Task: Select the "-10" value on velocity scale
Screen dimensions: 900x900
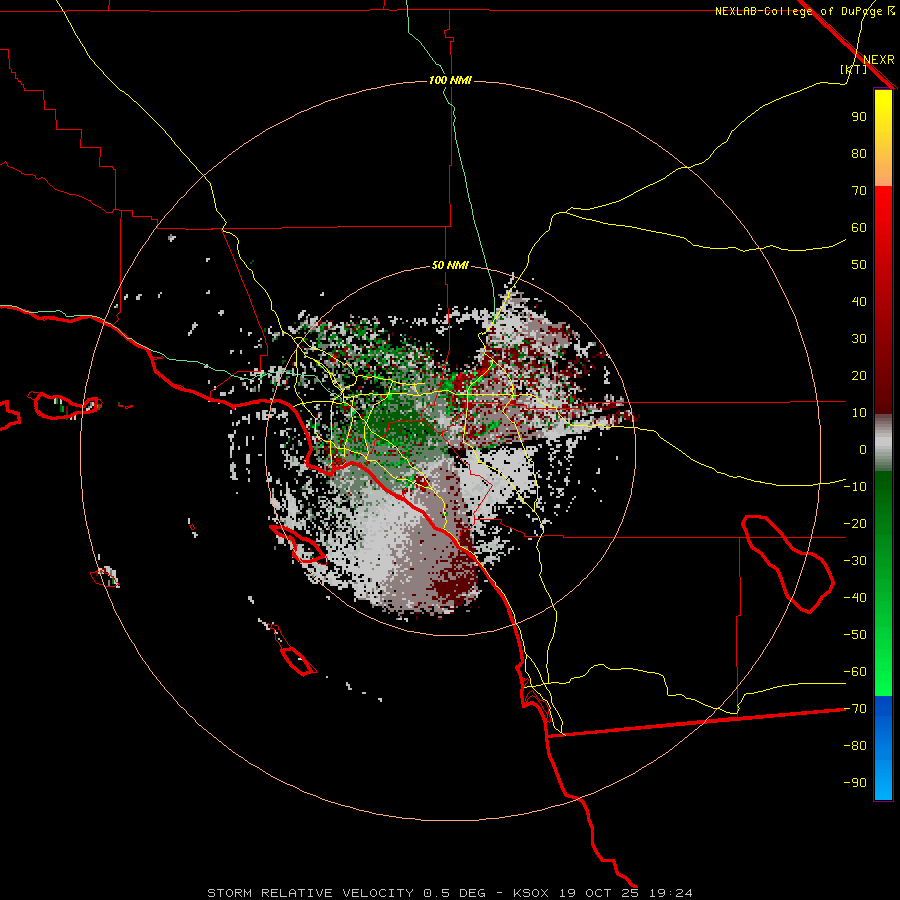Action: click(855, 487)
